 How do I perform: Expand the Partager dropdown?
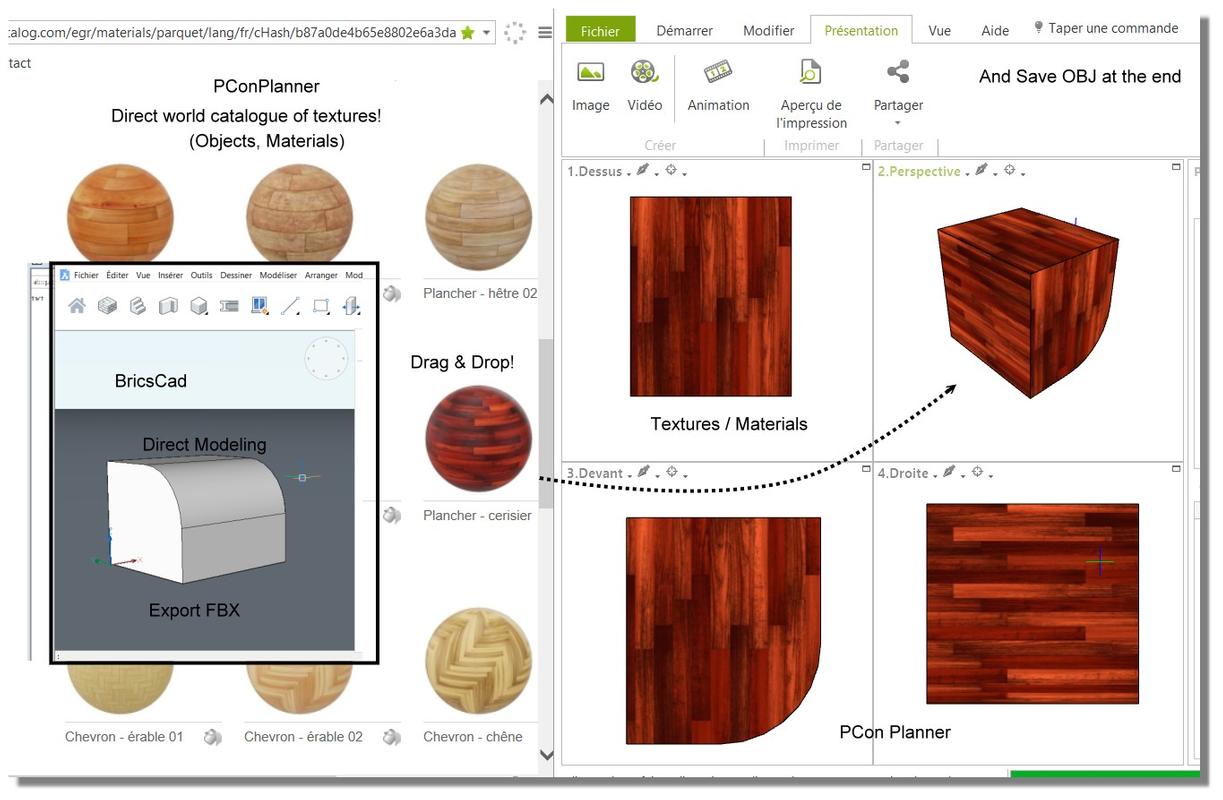coord(898,123)
